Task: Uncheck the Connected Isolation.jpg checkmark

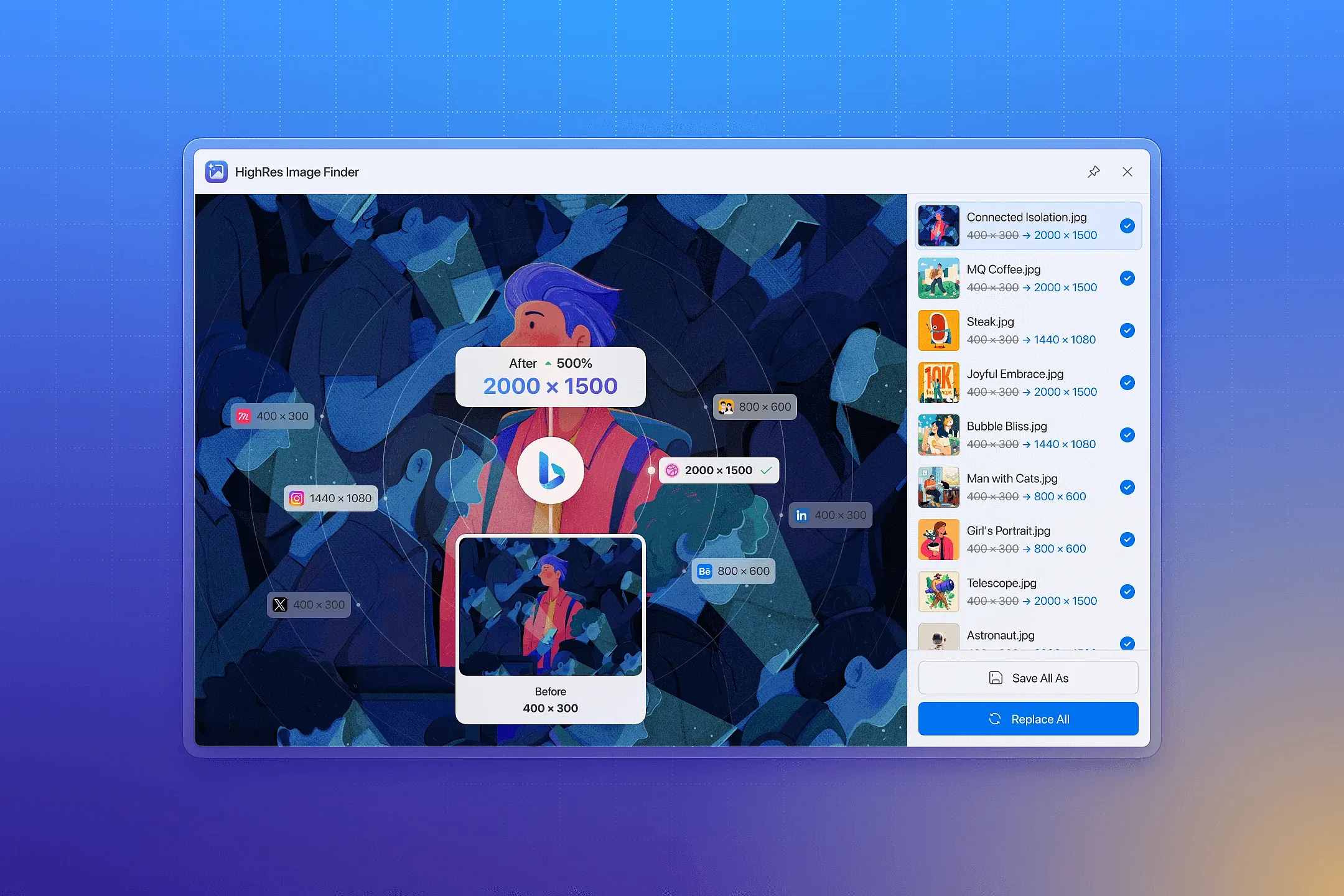Action: click(x=1127, y=226)
